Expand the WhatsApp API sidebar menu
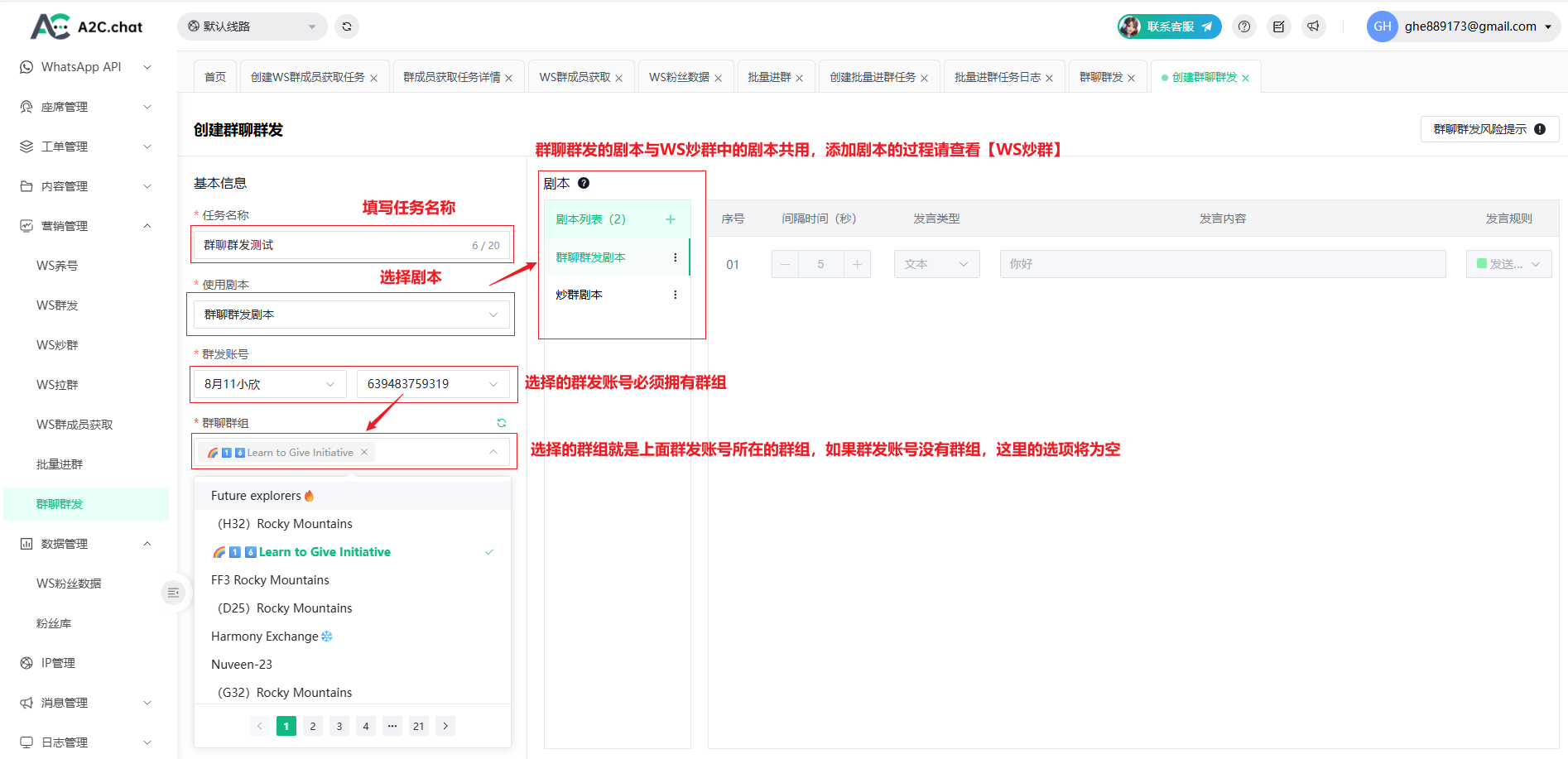This screenshot has height=759, width=1568. click(x=86, y=67)
